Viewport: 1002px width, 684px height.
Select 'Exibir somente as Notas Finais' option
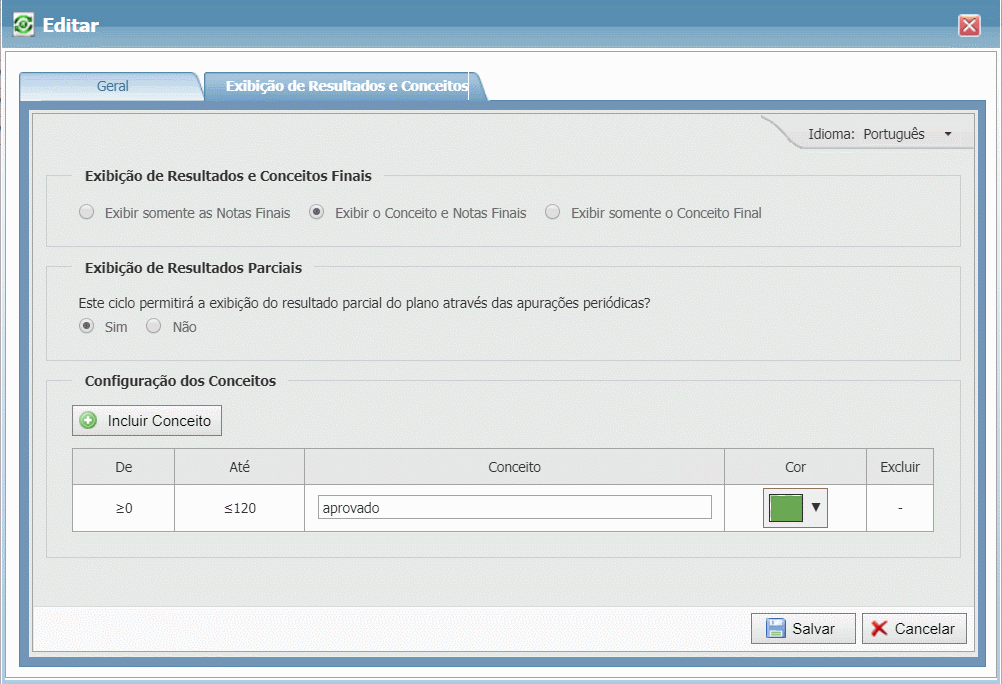click(87, 212)
